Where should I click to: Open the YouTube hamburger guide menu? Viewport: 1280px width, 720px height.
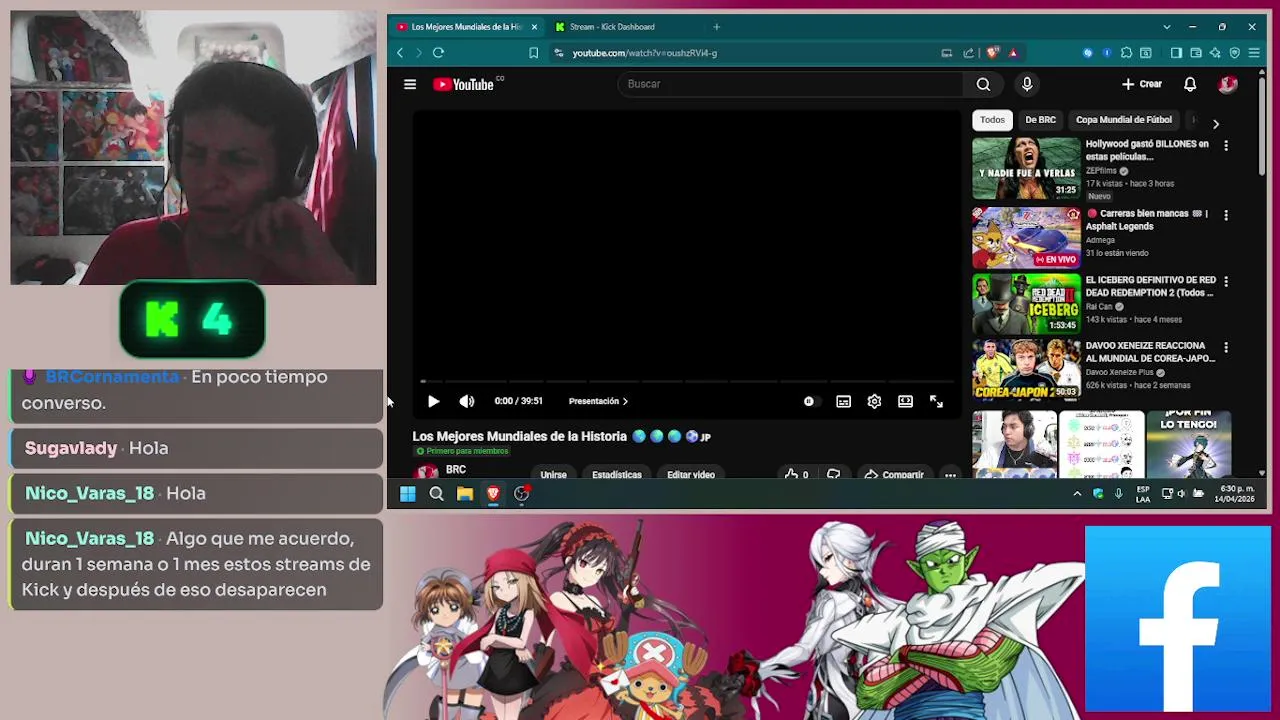click(410, 84)
